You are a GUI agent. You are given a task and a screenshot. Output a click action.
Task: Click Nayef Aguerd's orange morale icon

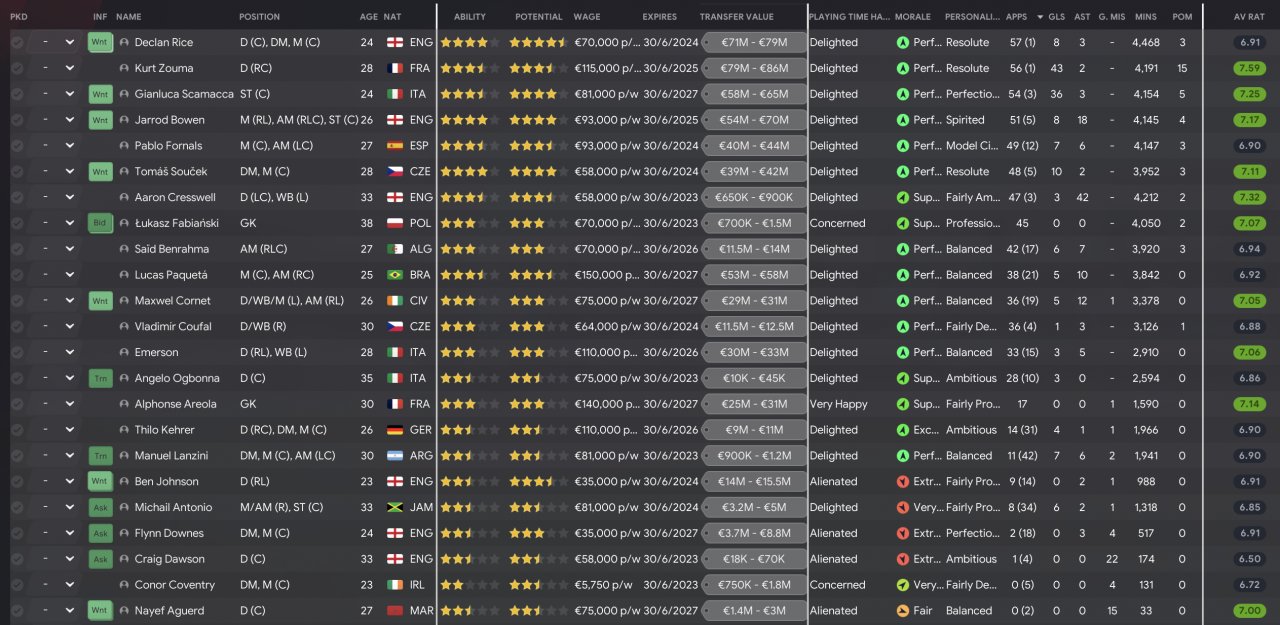click(x=903, y=611)
